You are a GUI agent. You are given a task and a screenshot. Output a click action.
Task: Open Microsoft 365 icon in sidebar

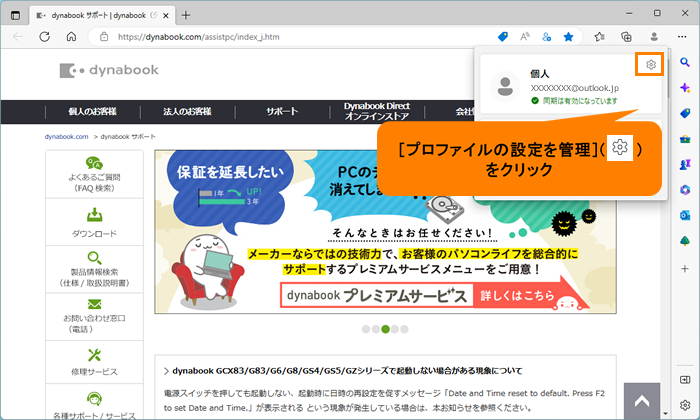point(685,190)
